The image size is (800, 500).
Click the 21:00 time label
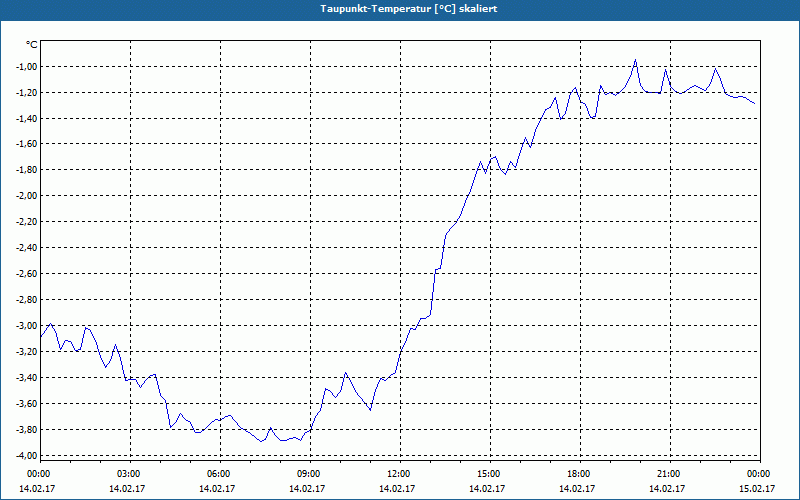667,474
